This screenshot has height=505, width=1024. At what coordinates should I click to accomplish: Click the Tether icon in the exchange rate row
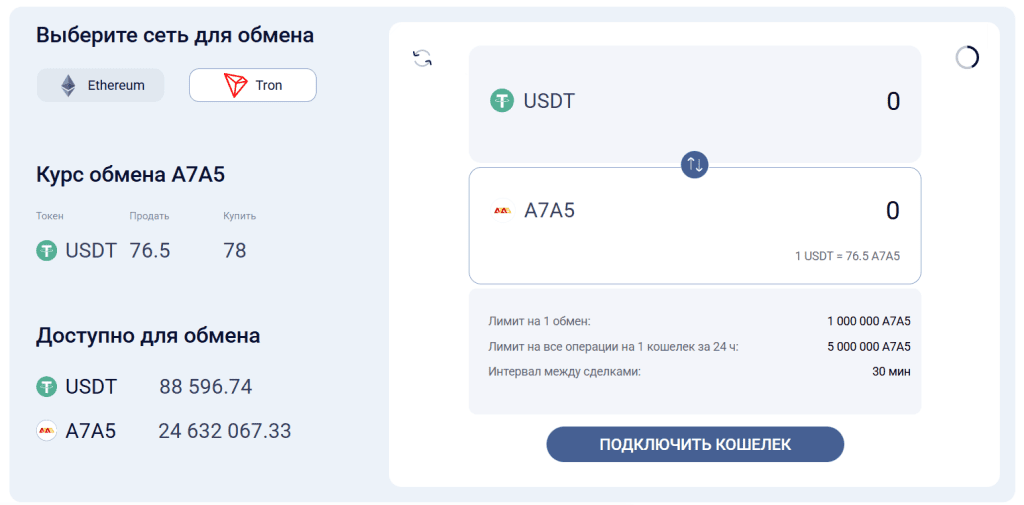click(47, 251)
